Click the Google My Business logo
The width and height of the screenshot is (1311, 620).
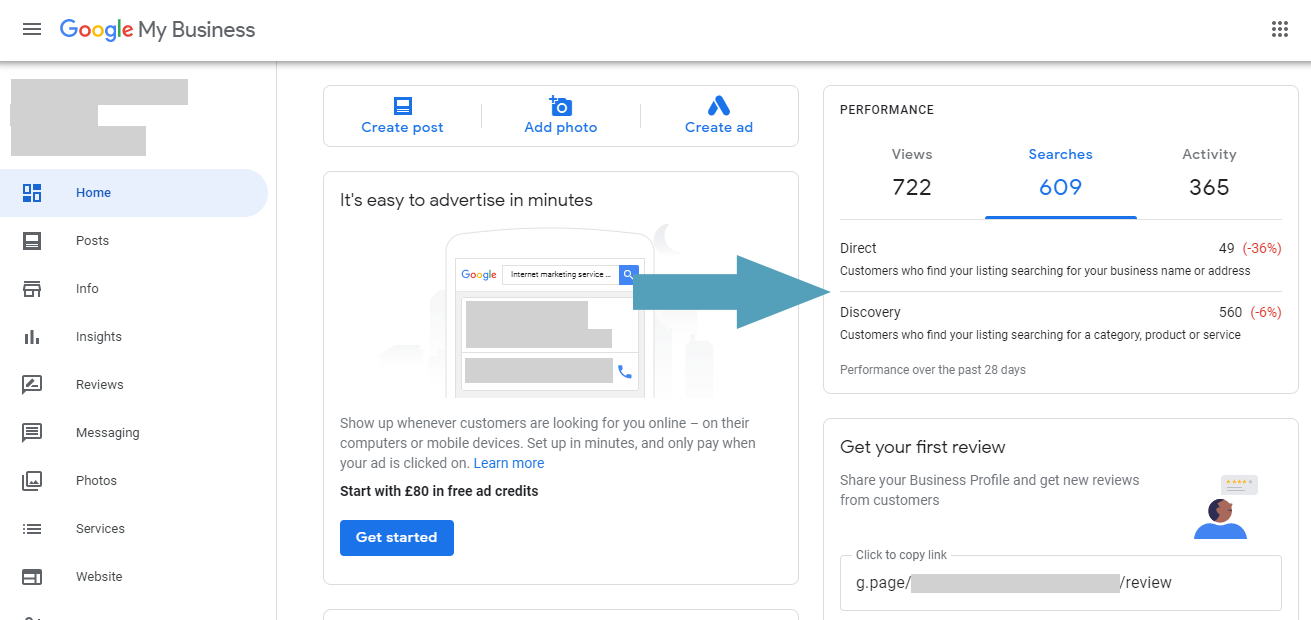click(x=157, y=30)
